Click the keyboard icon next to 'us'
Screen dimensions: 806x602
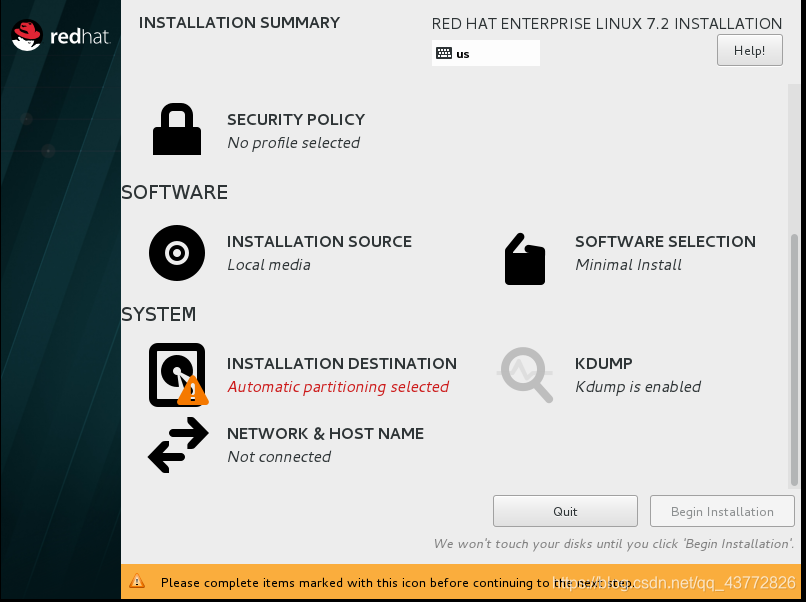[x=444, y=53]
